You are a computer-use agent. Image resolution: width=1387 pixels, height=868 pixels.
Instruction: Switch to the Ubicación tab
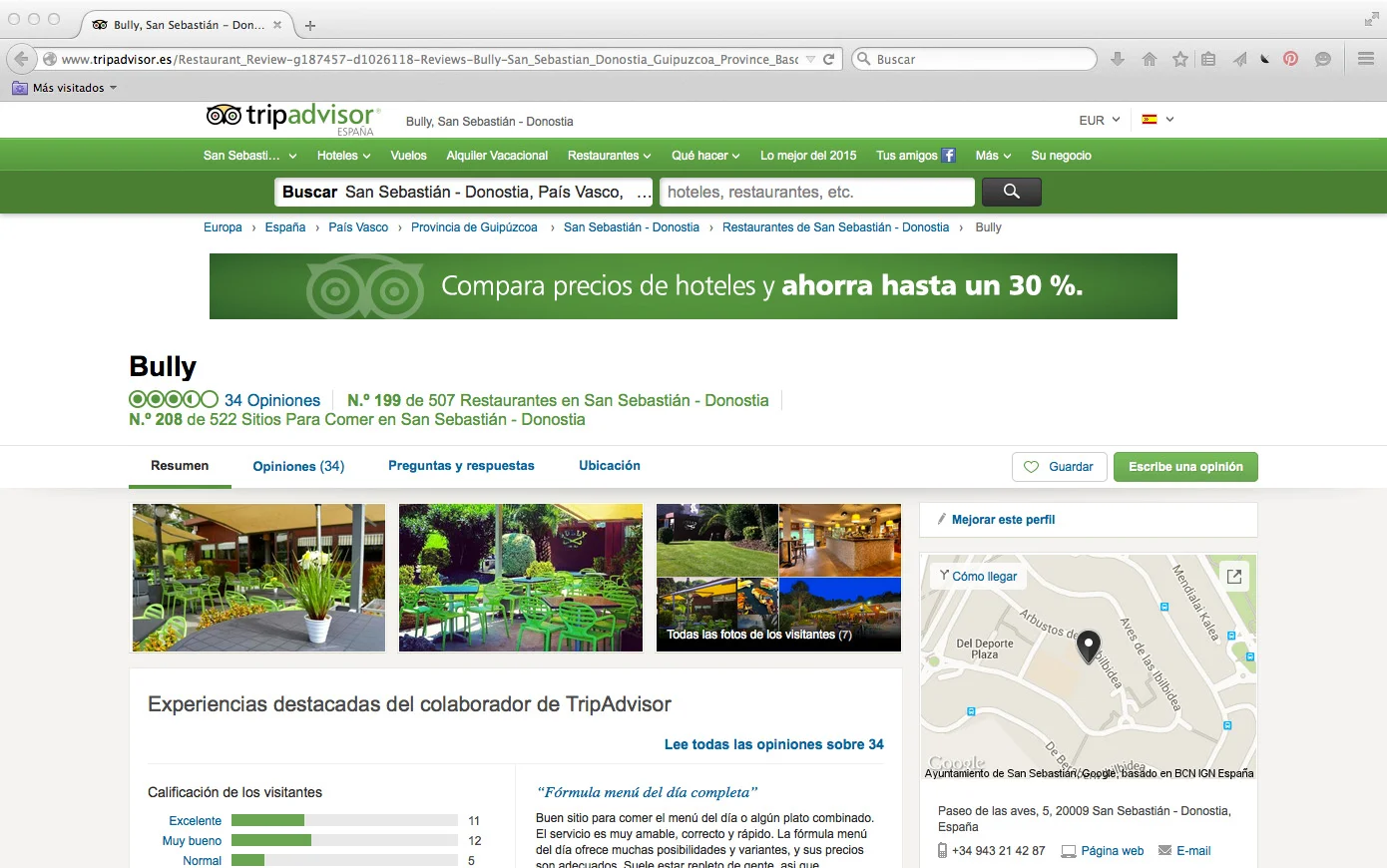point(610,466)
